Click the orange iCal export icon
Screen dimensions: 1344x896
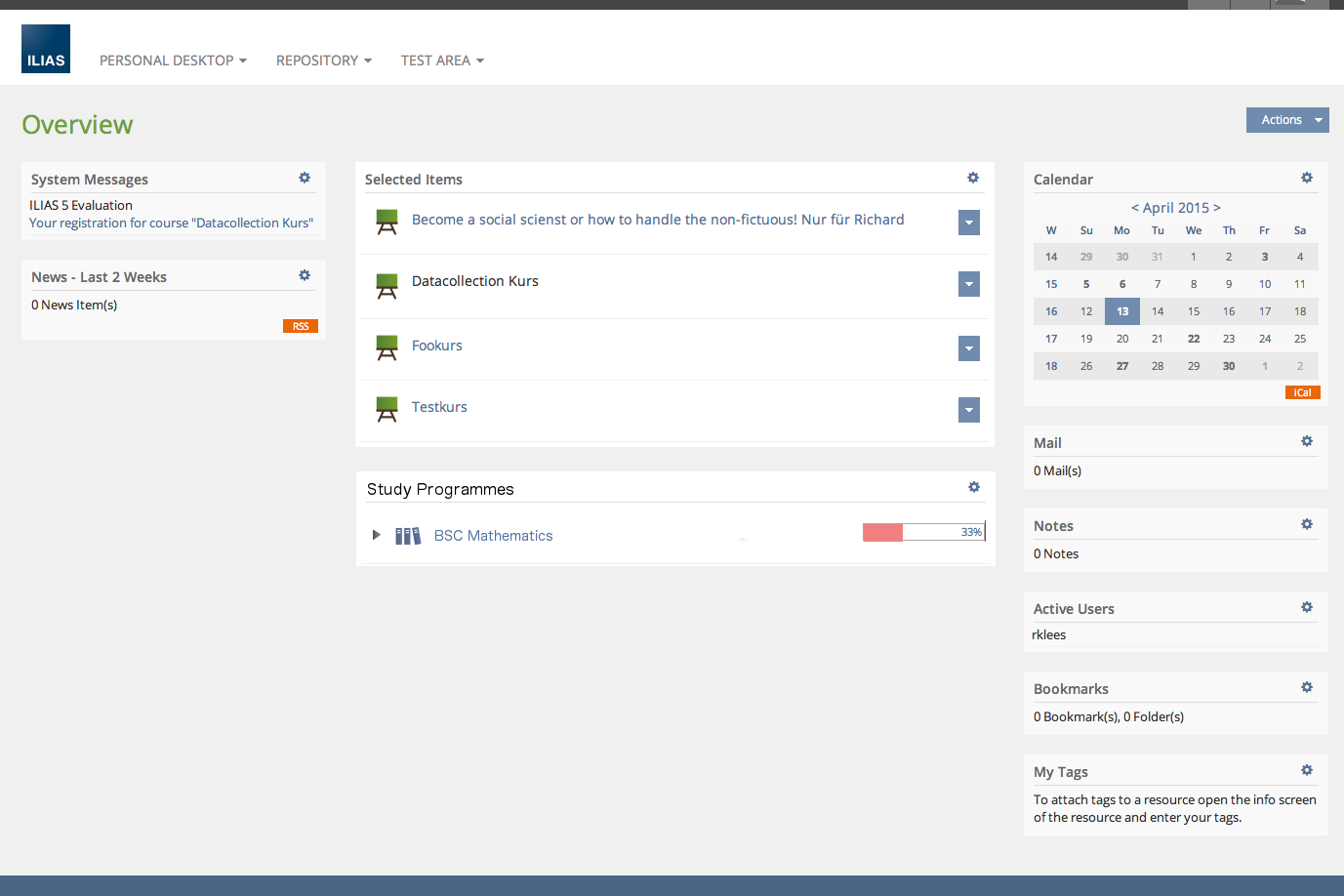[x=1302, y=392]
